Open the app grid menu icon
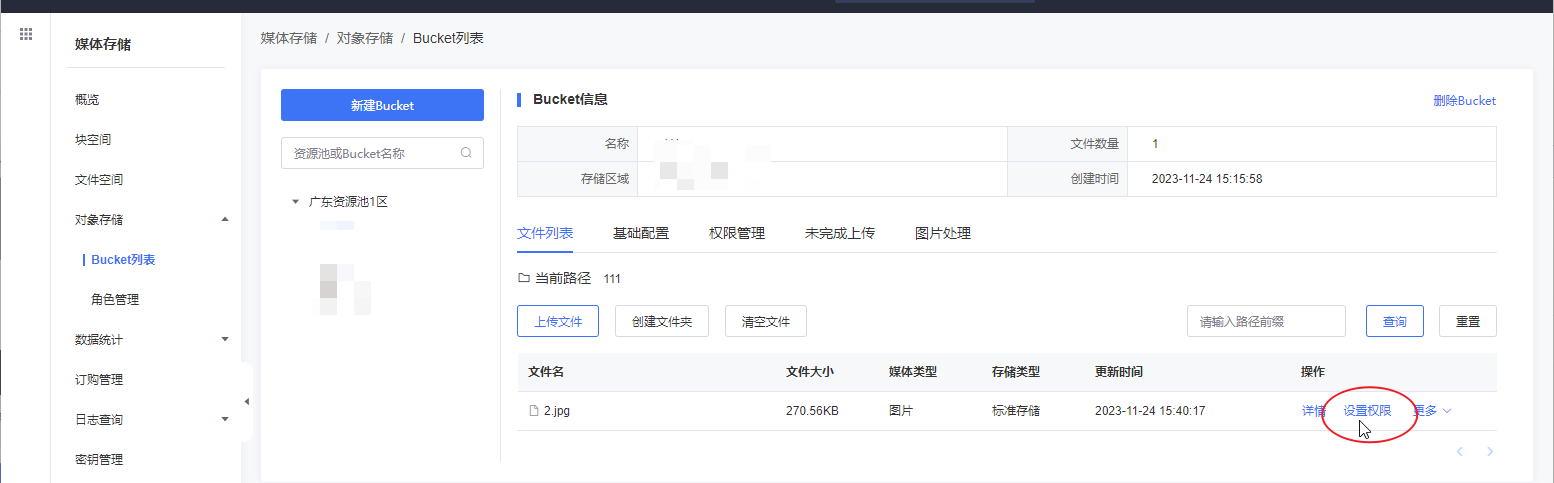 [26, 35]
